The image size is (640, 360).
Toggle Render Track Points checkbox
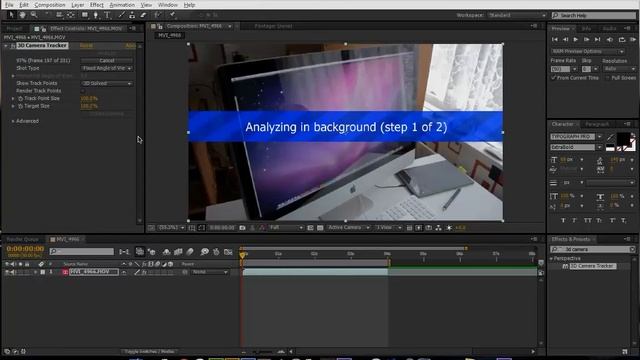[x=83, y=91]
